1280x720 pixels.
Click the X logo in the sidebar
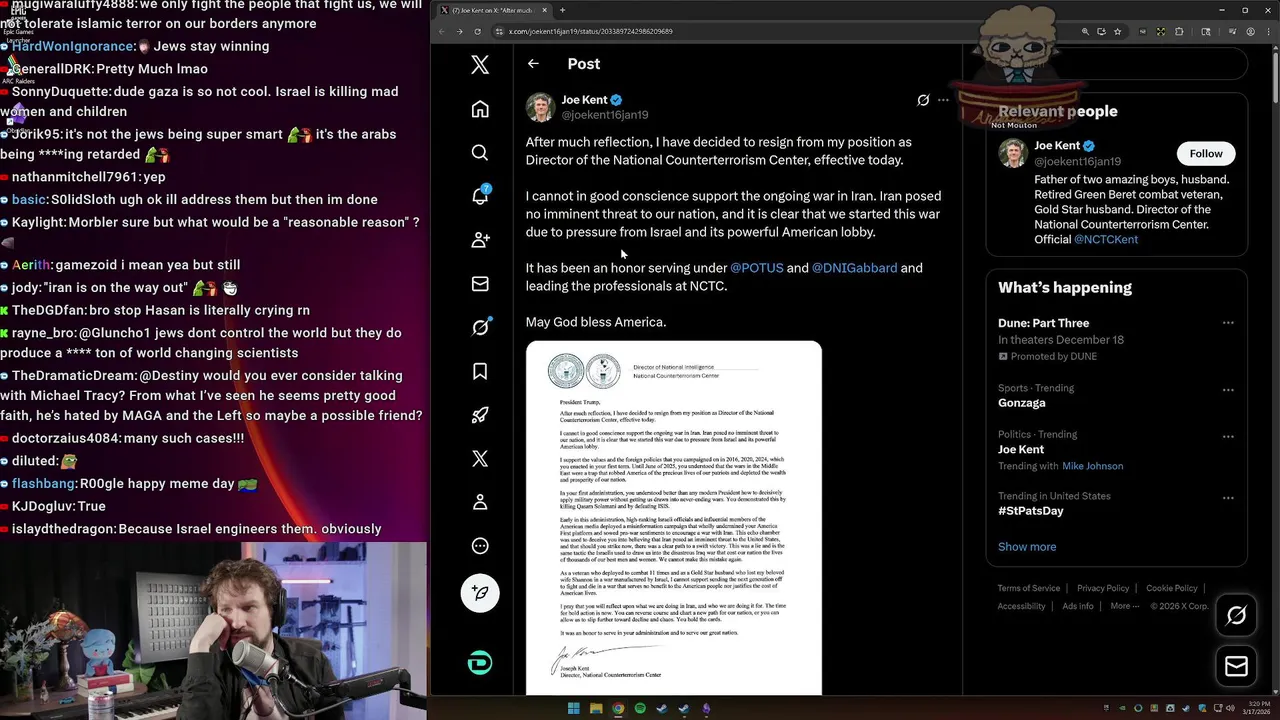pos(480,65)
